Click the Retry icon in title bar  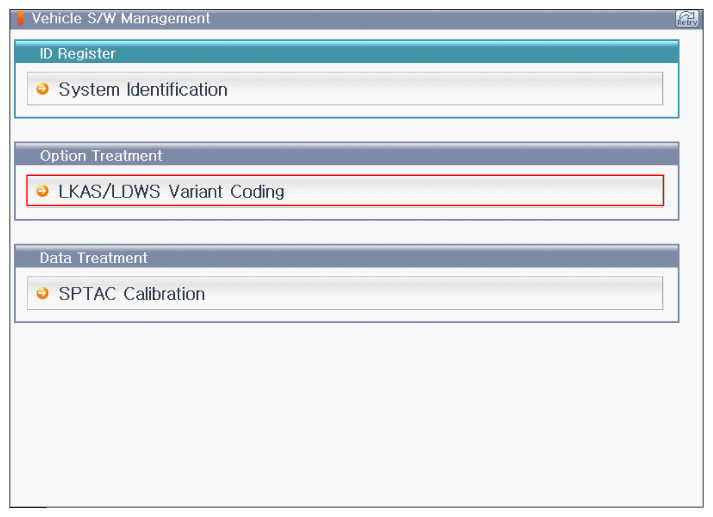click(687, 18)
